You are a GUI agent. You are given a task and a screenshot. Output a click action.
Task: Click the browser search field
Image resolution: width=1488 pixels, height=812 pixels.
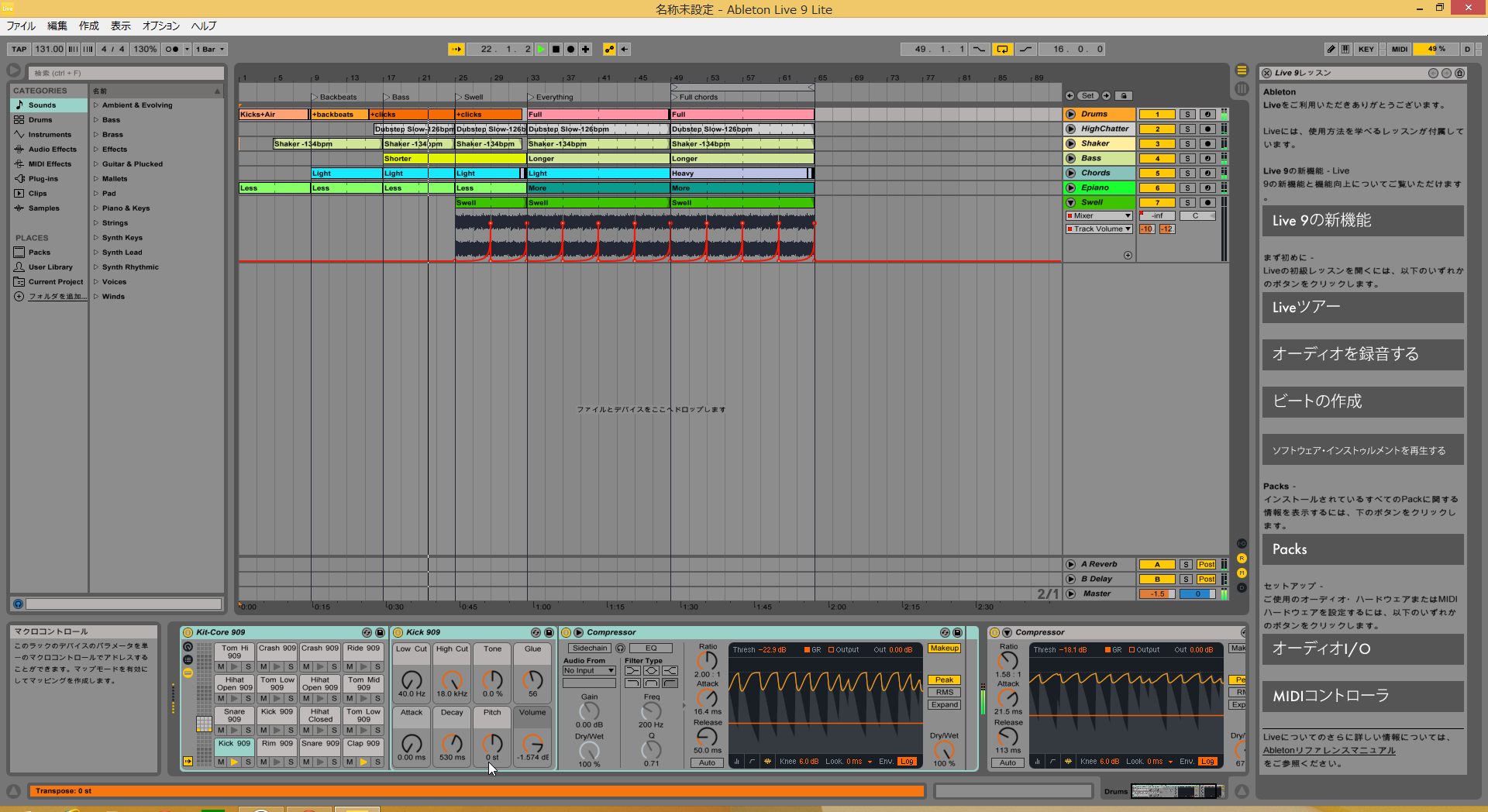(x=126, y=73)
